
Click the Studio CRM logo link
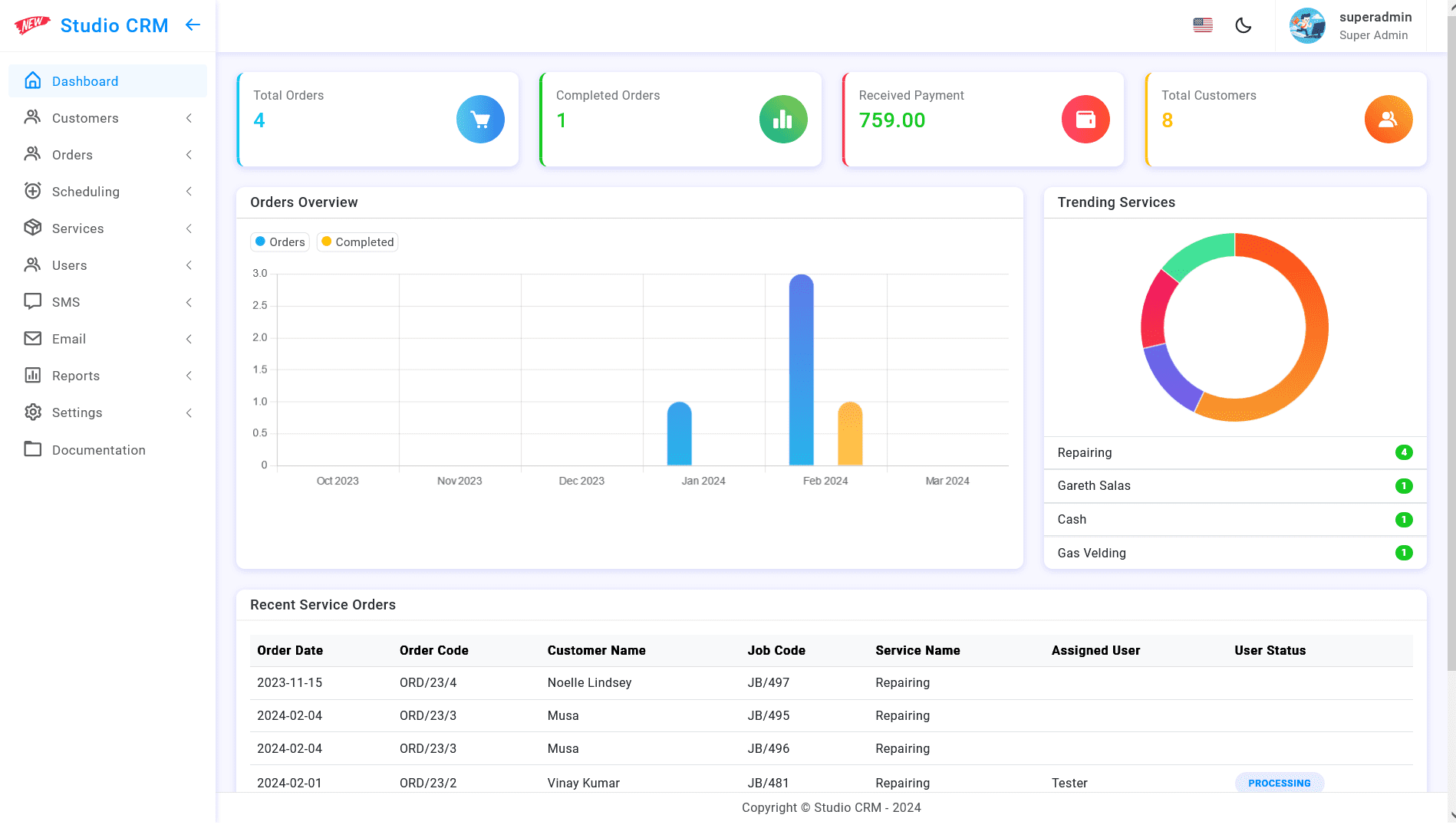pos(114,25)
